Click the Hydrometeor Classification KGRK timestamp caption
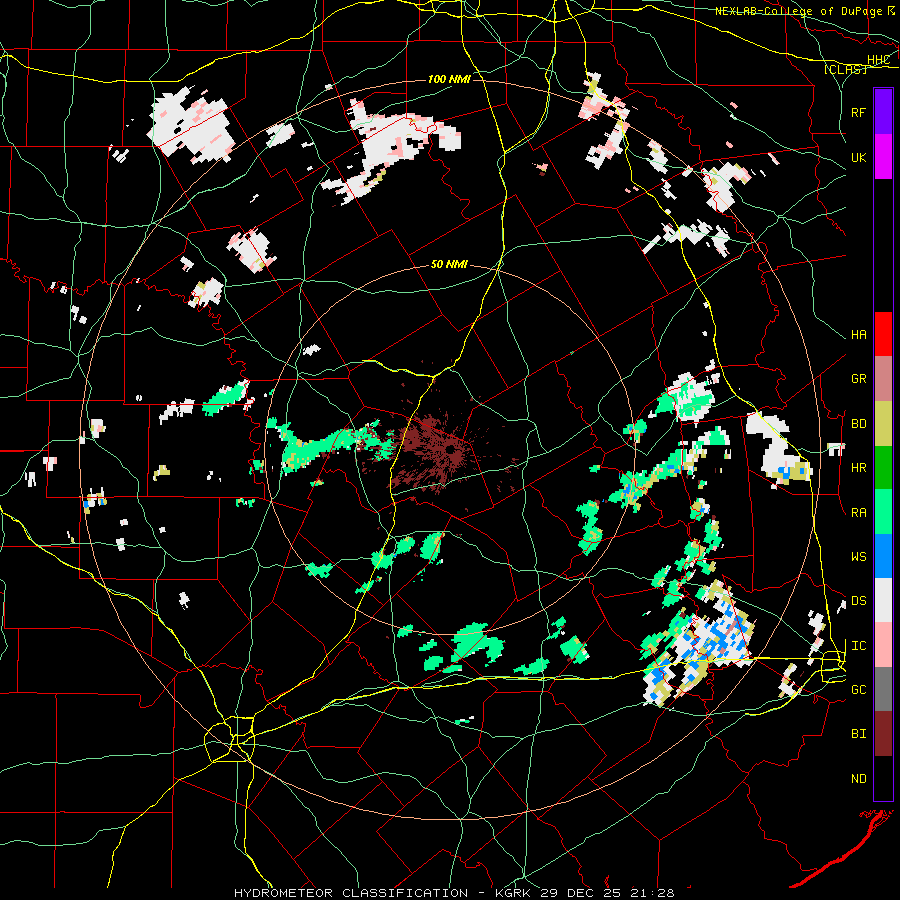The width and height of the screenshot is (900, 900). pyautogui.click(x=454, y=893)
